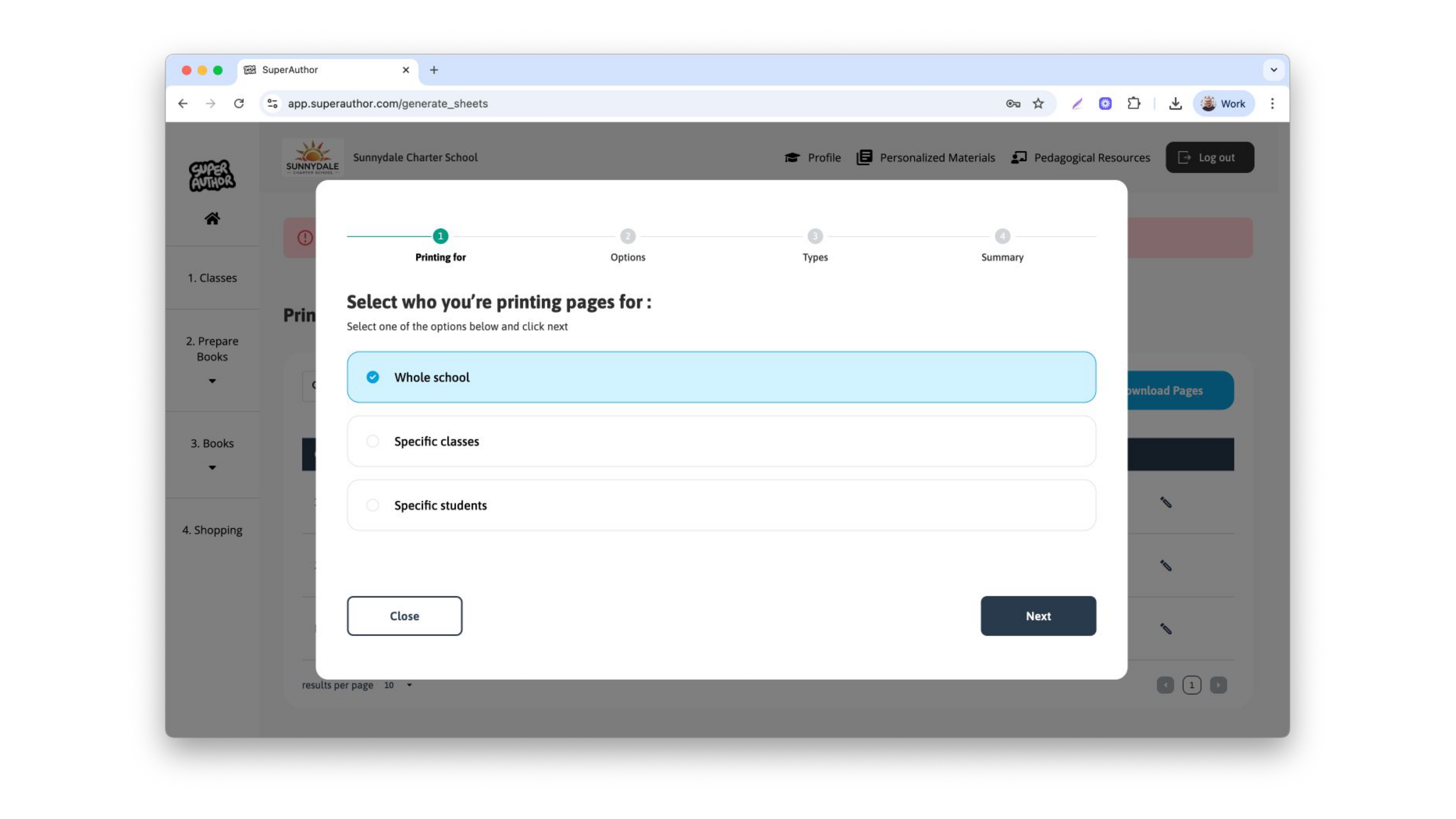Open 1. Classes in the sidebar

click(x=212, y=278)
